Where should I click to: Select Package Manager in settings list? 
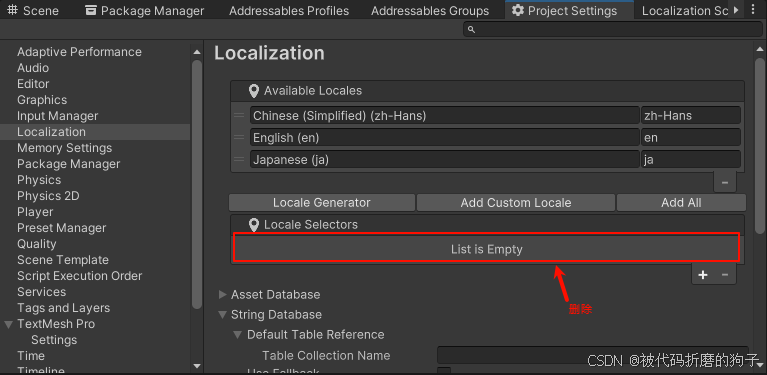(x=68, y=164)
